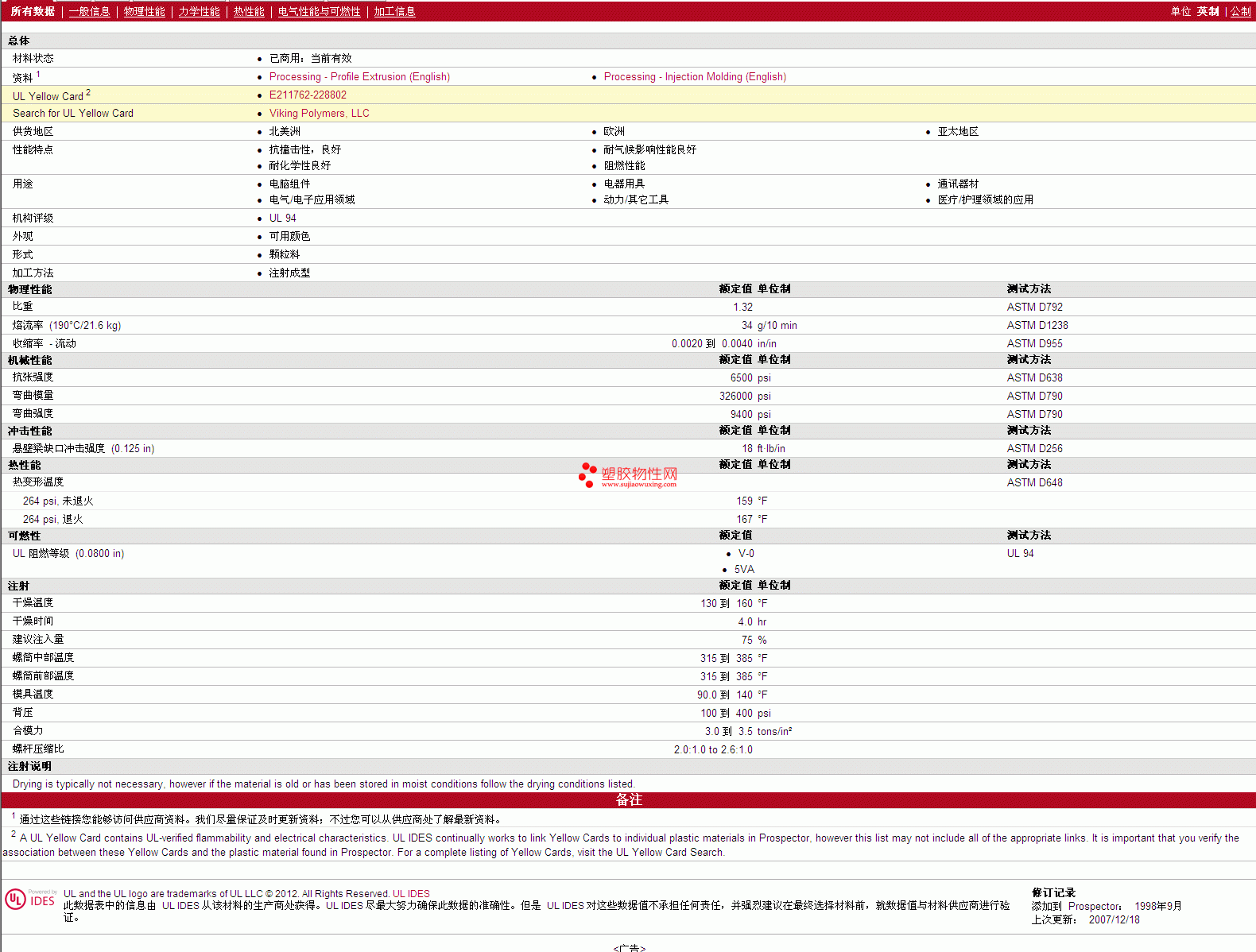Viewport: 1256px width, 952px height.
Task: Click the 亚太地区 availability entry
Action: click(958, 131)
